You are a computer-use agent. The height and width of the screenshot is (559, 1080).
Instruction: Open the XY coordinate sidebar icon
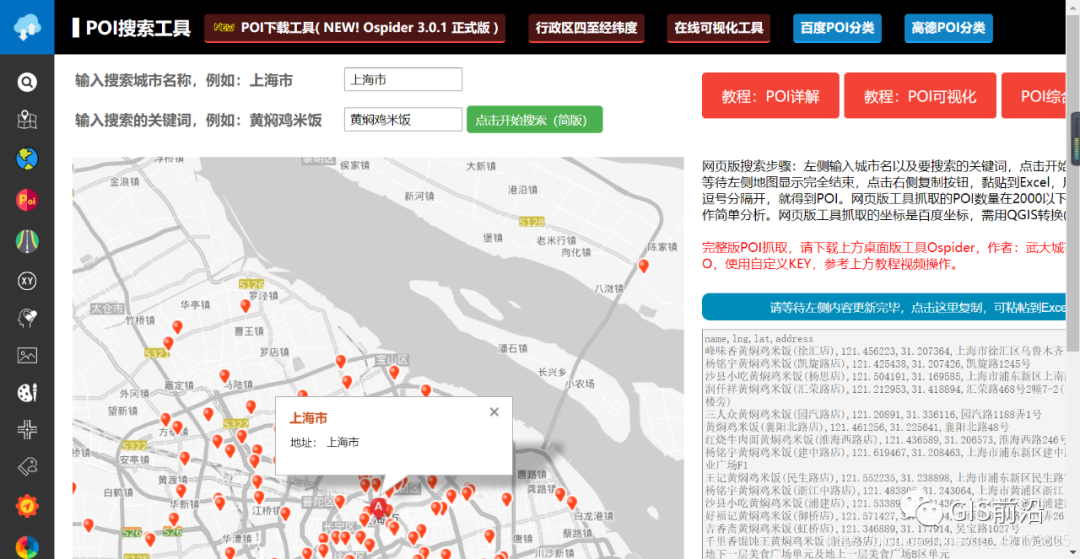pyautogui.click(x=27, y=281)
